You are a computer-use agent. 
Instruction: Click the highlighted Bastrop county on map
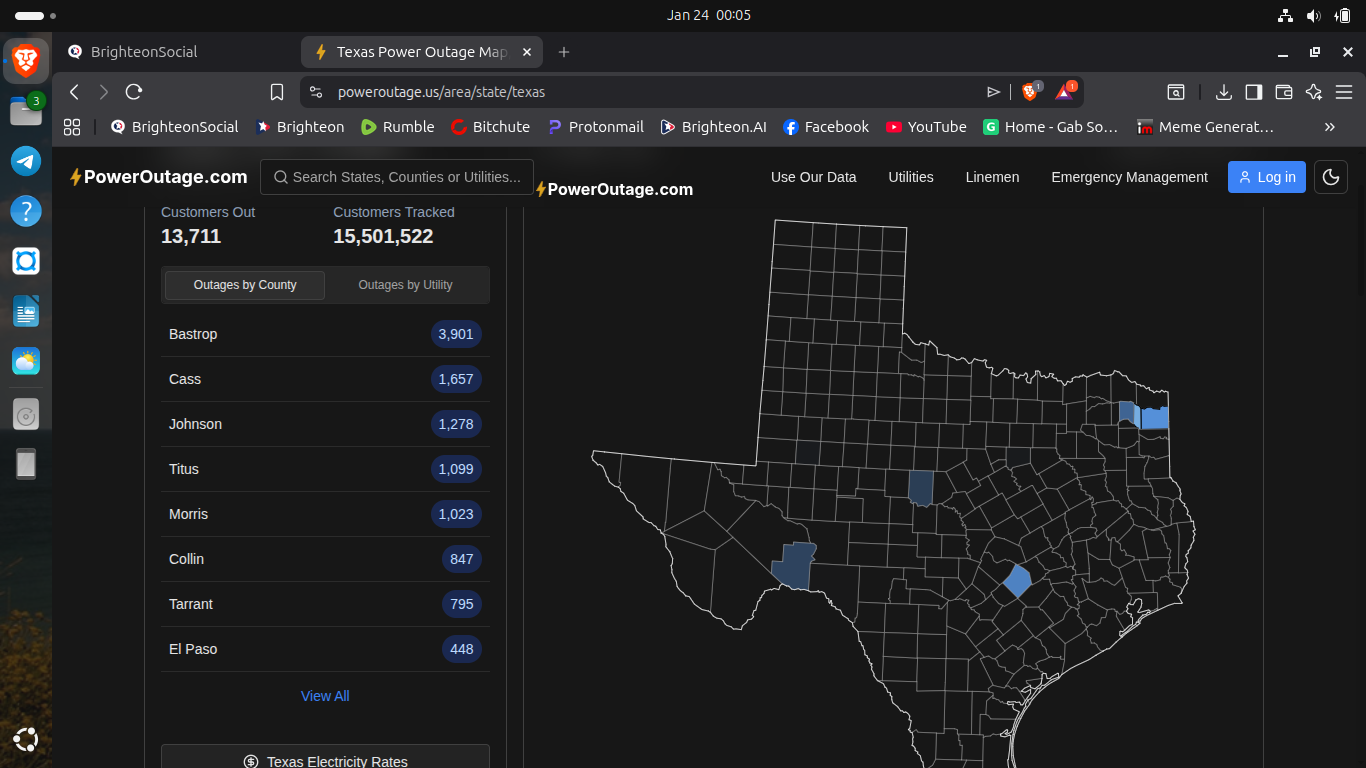coord(1017,581)
